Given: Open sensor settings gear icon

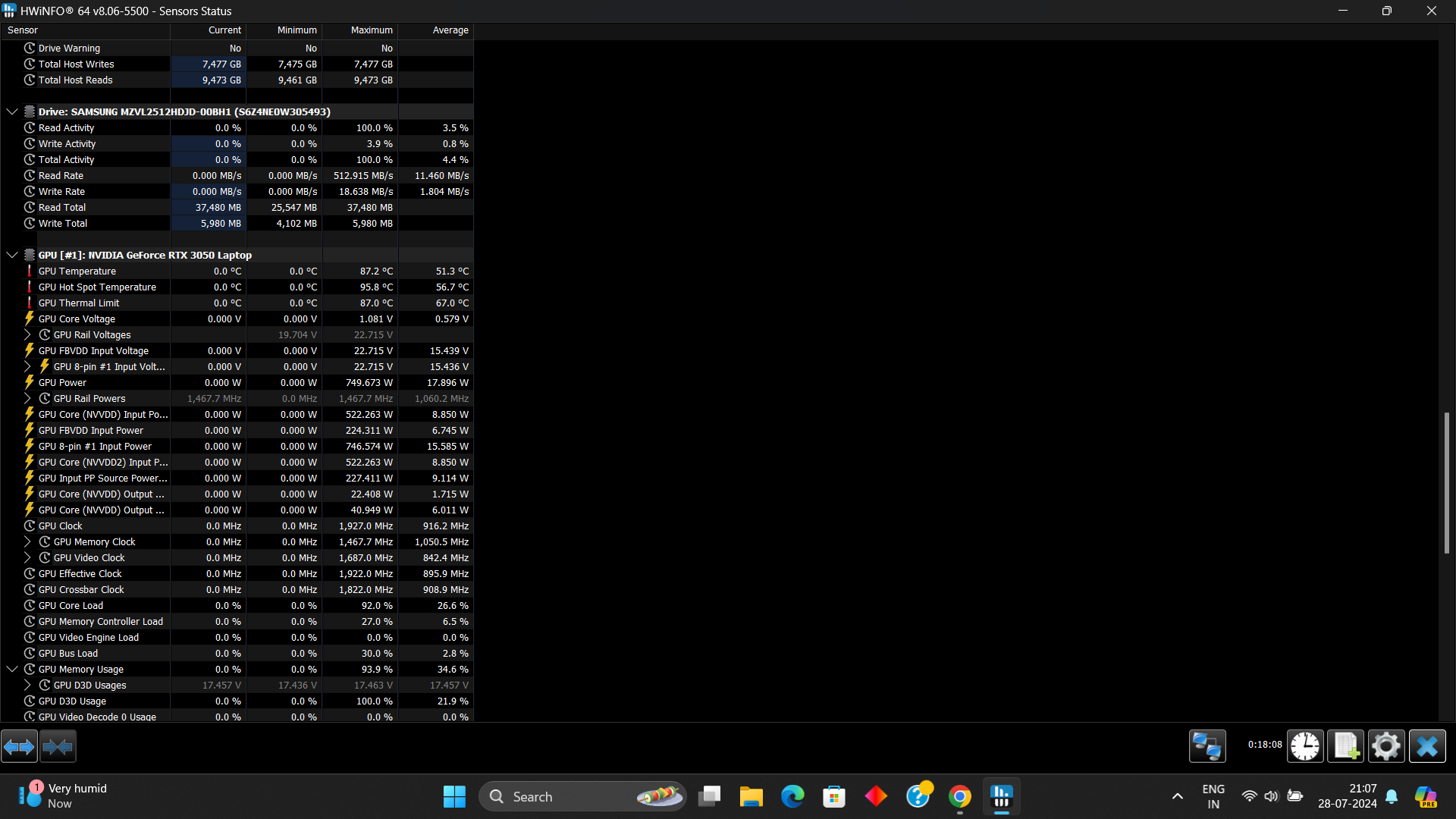Looking at the screenshot, I should (1386, 746).
